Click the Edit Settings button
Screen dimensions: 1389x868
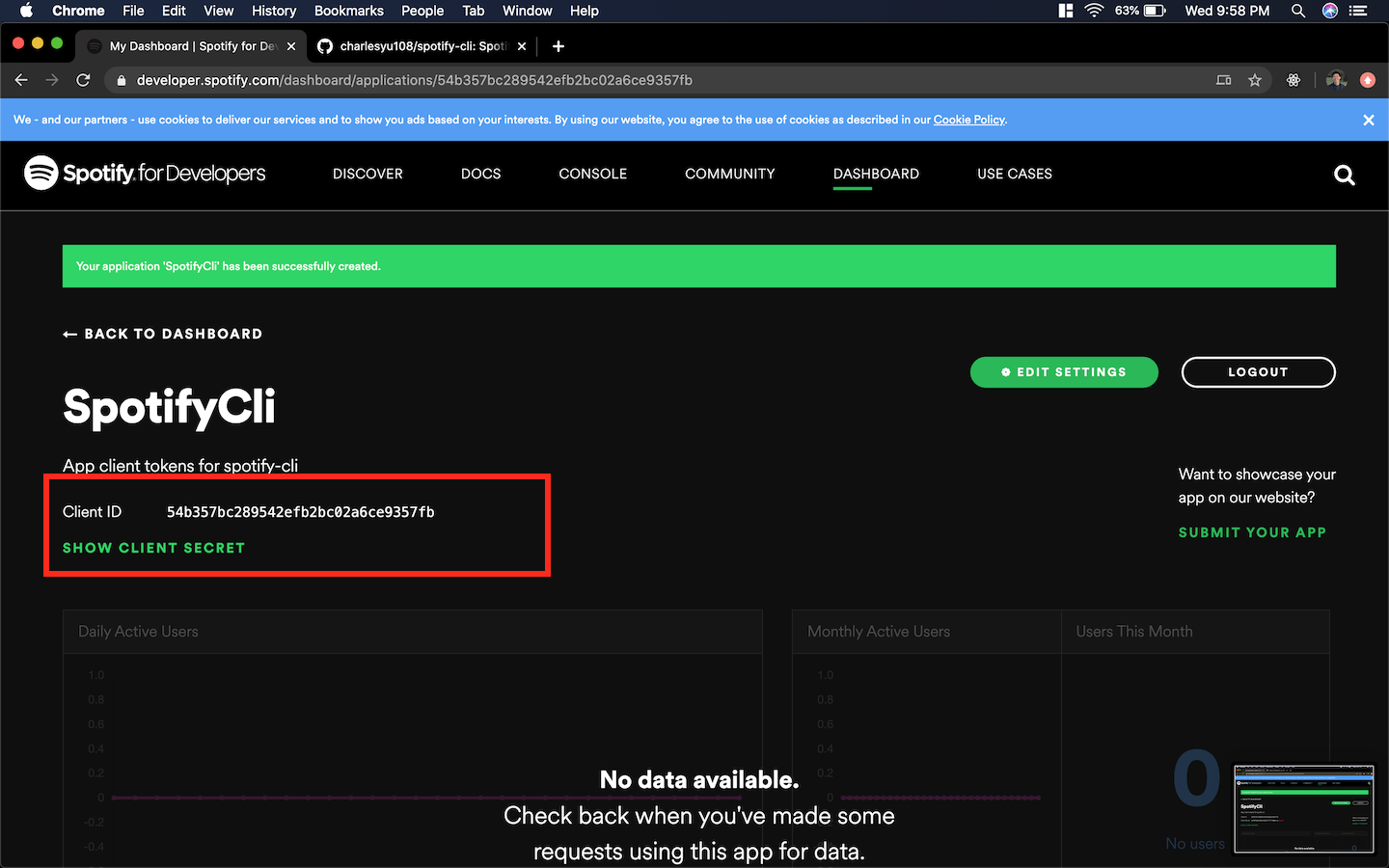coord(1064,372)
